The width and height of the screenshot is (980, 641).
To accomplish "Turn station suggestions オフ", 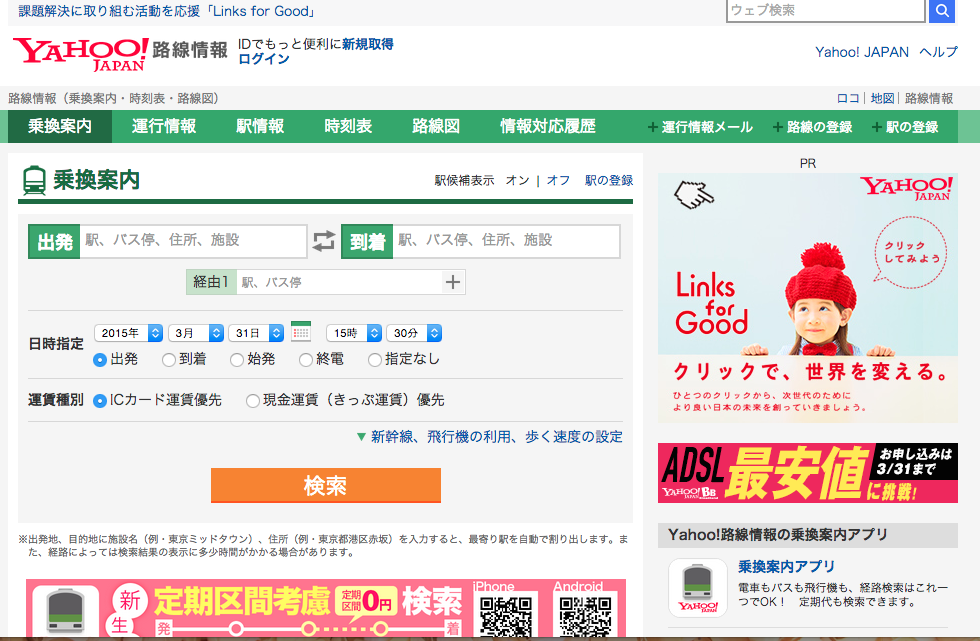I will coord(558,181).
